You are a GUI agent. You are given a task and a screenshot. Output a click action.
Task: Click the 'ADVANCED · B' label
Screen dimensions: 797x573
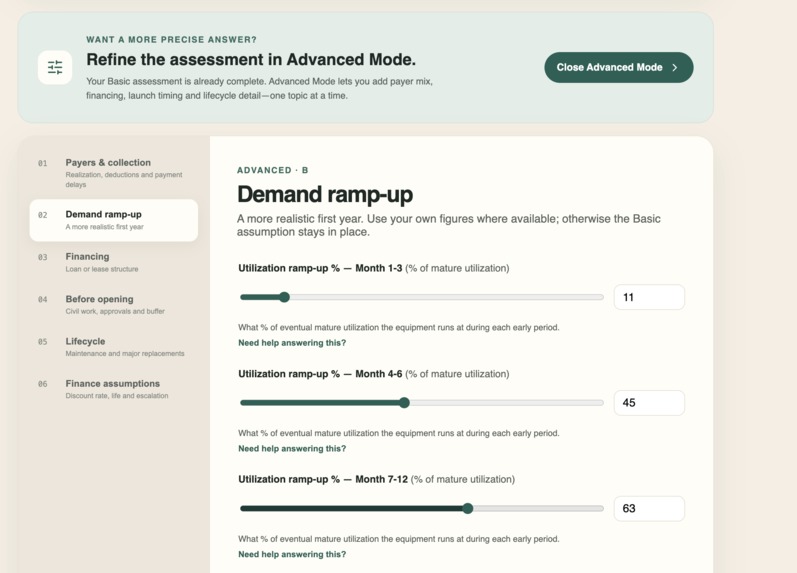[272, 170]
